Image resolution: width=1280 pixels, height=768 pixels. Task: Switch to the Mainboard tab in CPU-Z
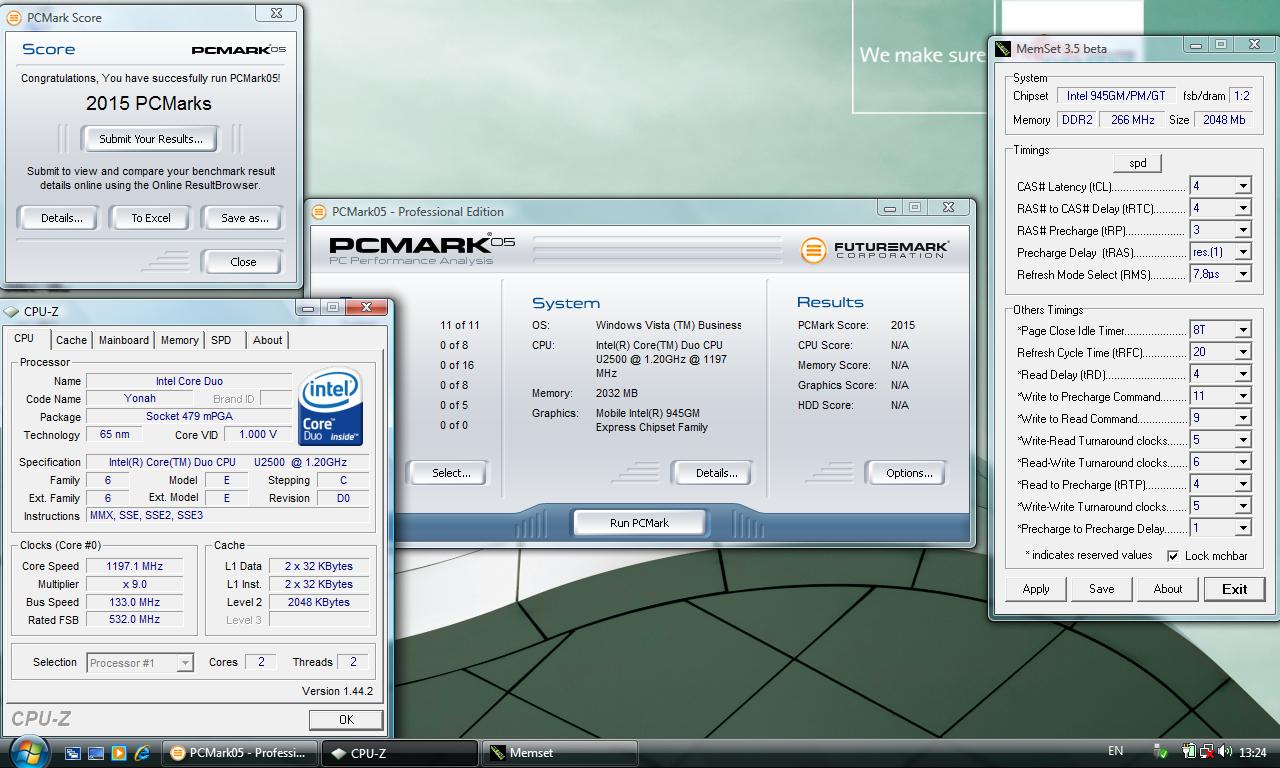pos(124,340)
